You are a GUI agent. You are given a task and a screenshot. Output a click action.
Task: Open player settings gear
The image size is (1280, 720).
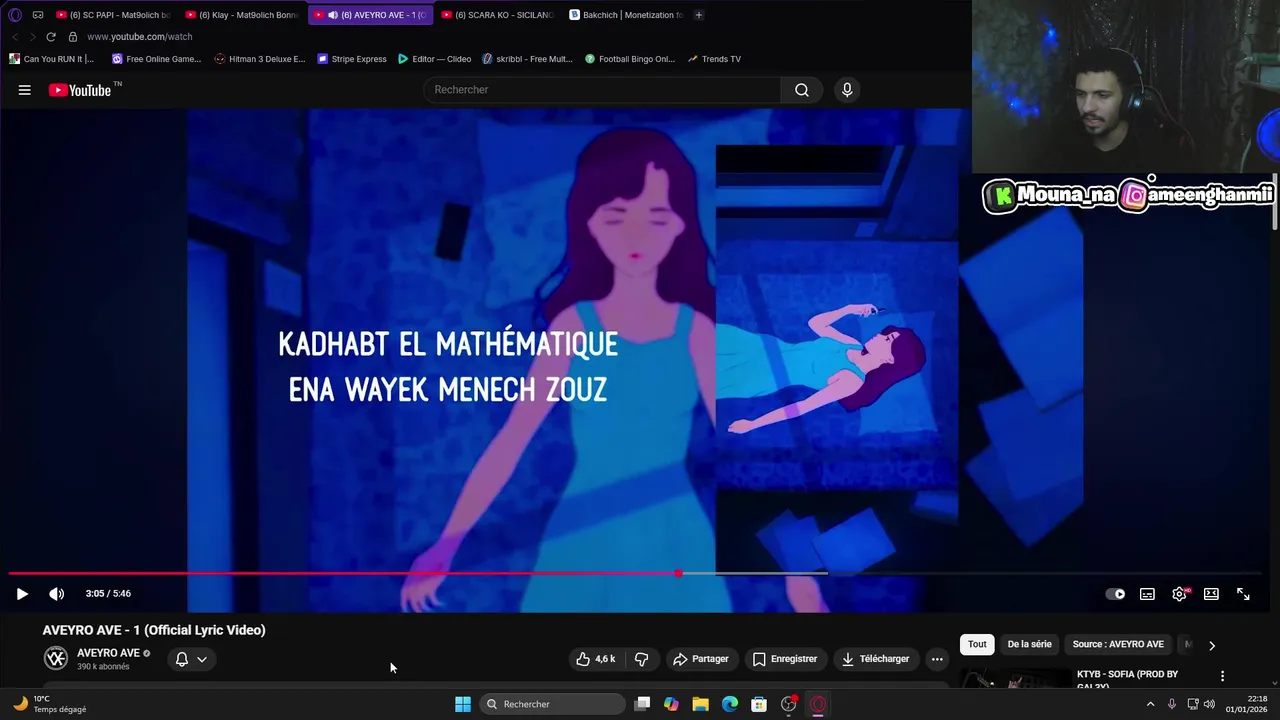tap(1179, 594)
